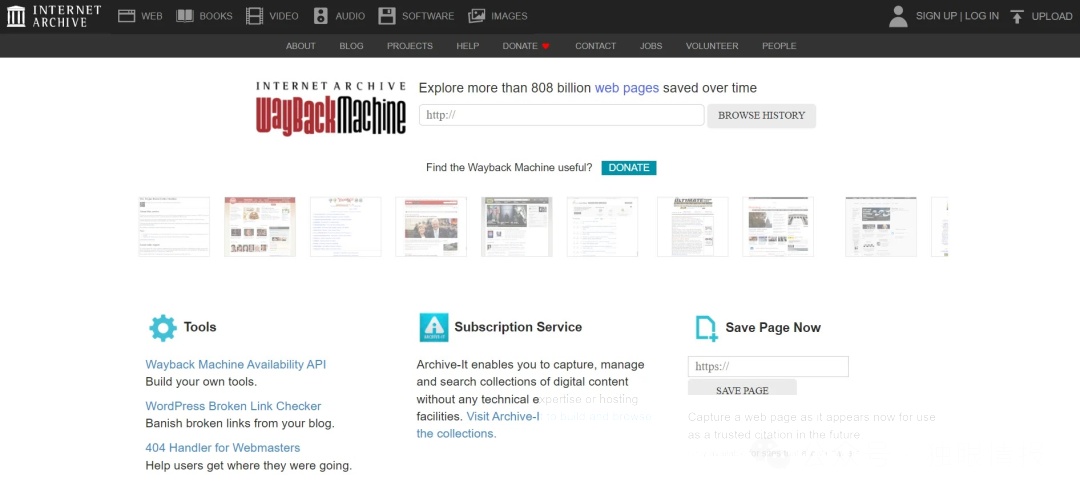Open JOBS in the secondary menu

(651, 46)
